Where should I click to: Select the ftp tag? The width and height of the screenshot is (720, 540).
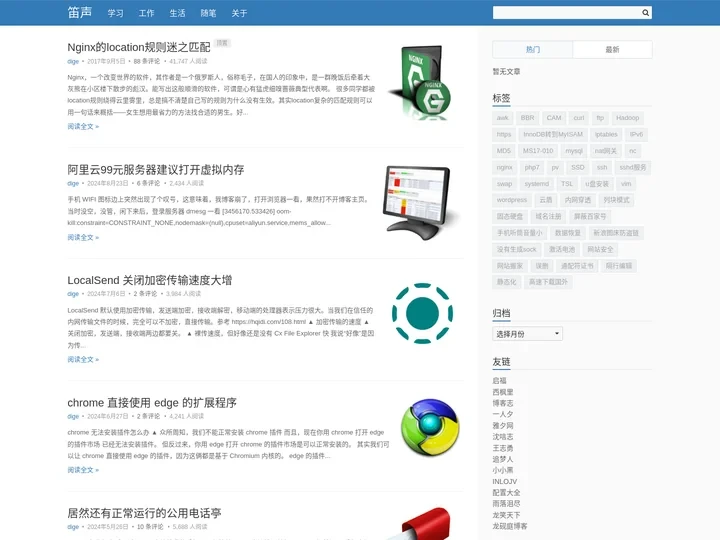click(x=600, y=118)
